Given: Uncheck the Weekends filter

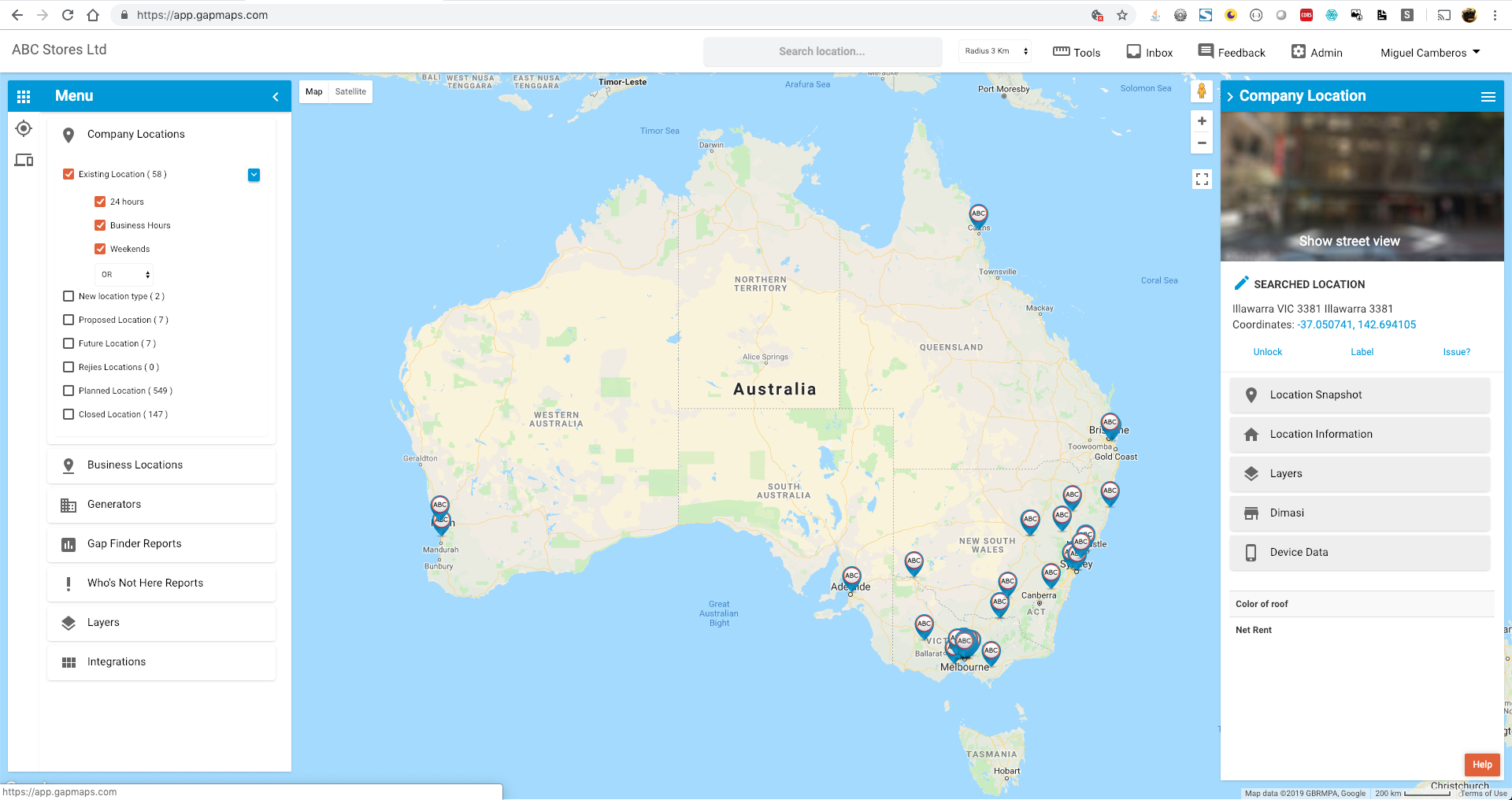Looking at the screenshot, I should coord(100,249).
